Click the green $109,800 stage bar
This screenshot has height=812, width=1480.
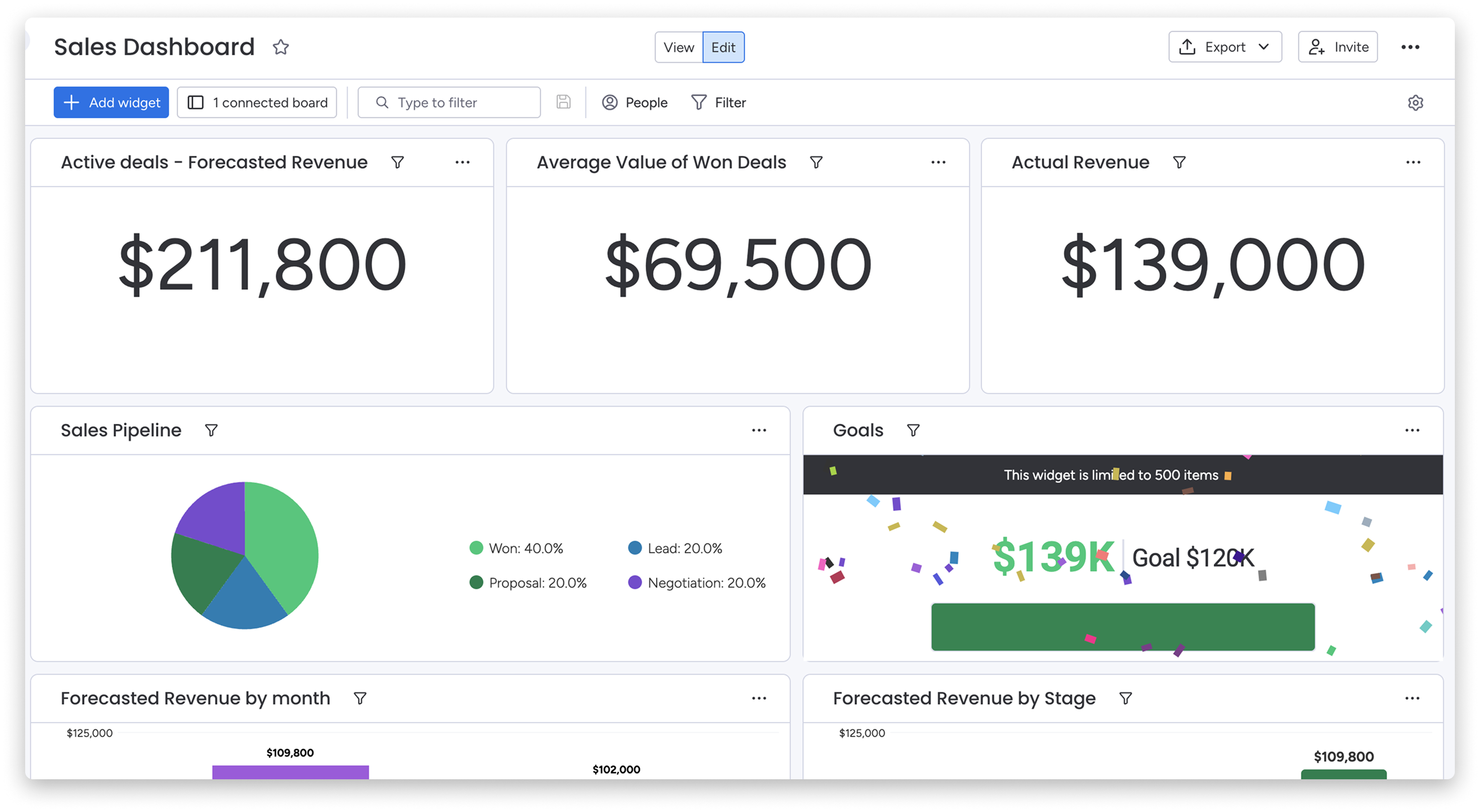point(1343,774)
